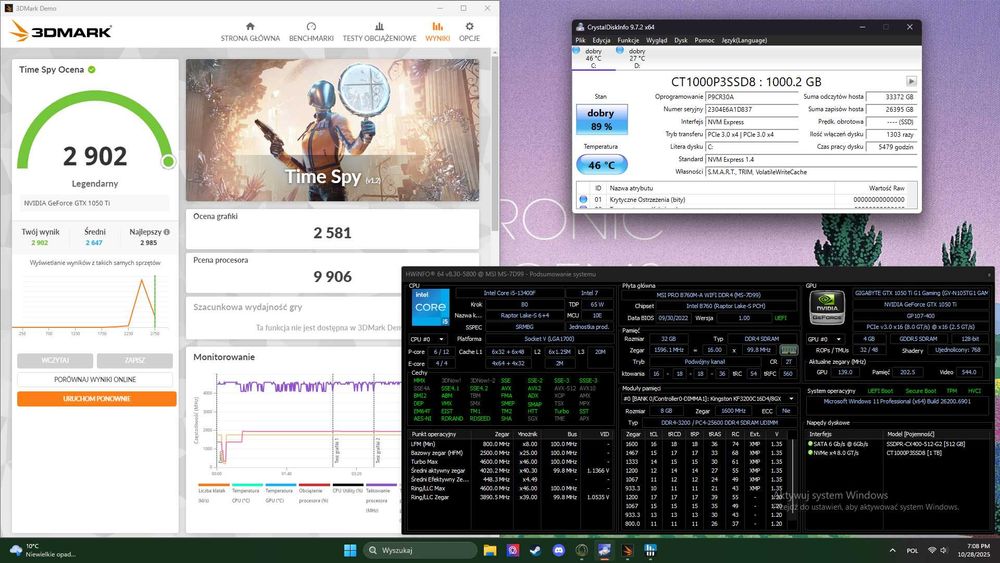The width and height of the screenshot is (1000, 563).
Task: Click Turbo Max row in HWiNFO operating points
Action: (x=510, y=462)
